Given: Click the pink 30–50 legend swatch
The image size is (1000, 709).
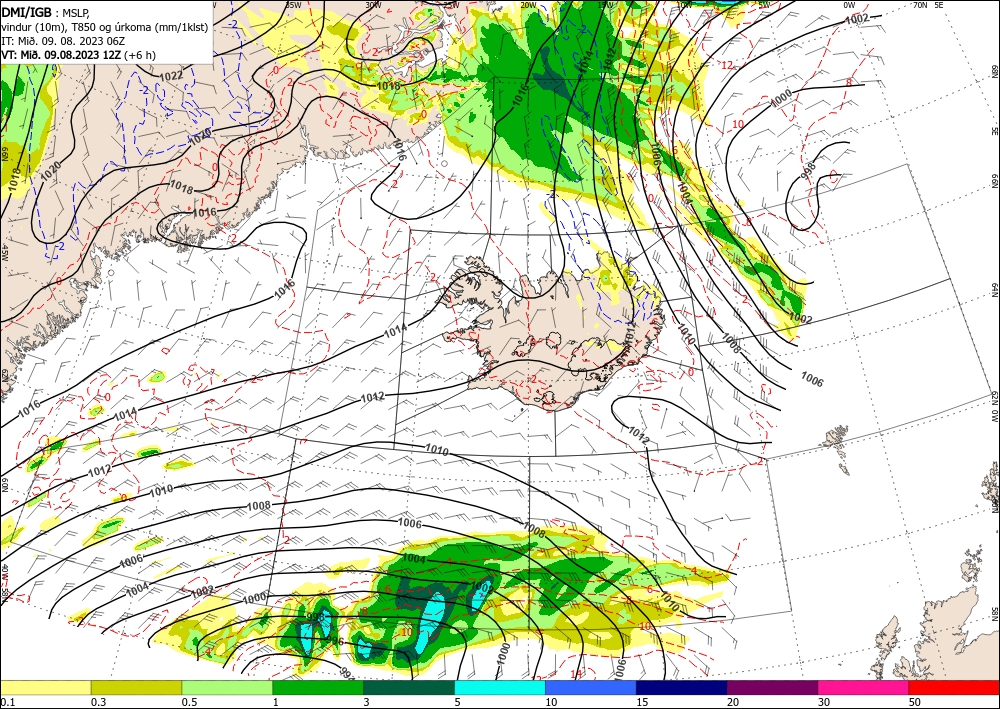Looking at the screenshot, I should [864, 687].
